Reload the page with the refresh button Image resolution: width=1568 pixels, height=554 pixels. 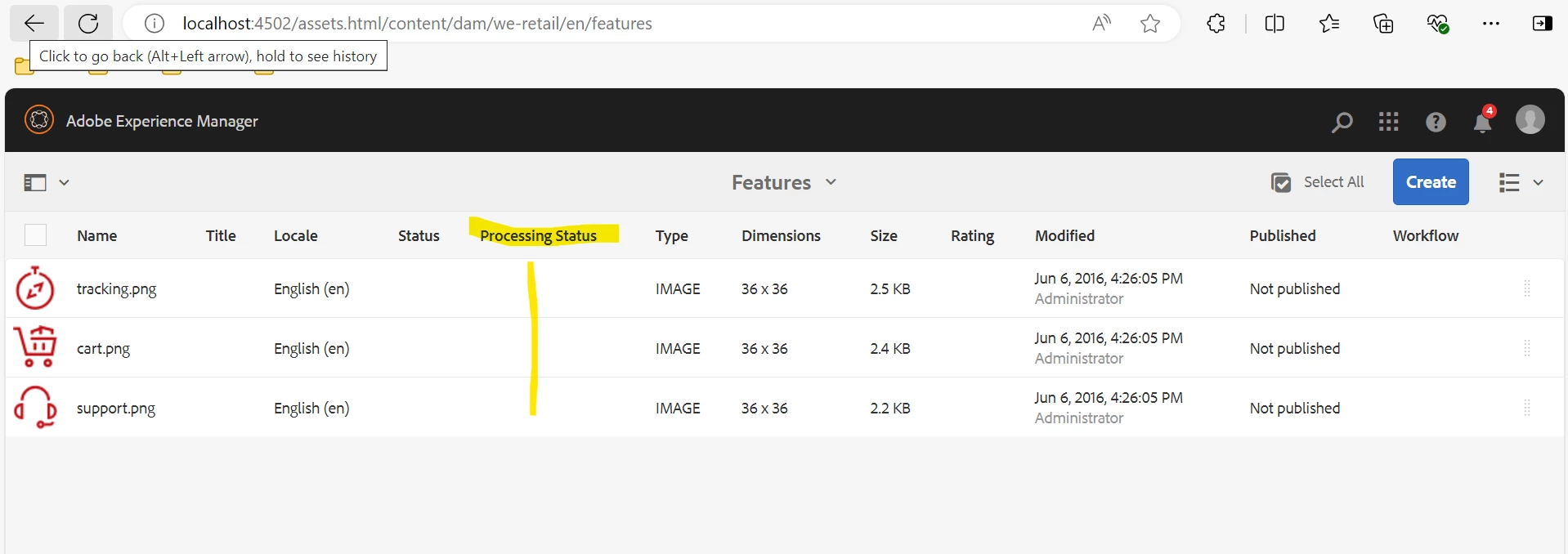click(88, 23)
